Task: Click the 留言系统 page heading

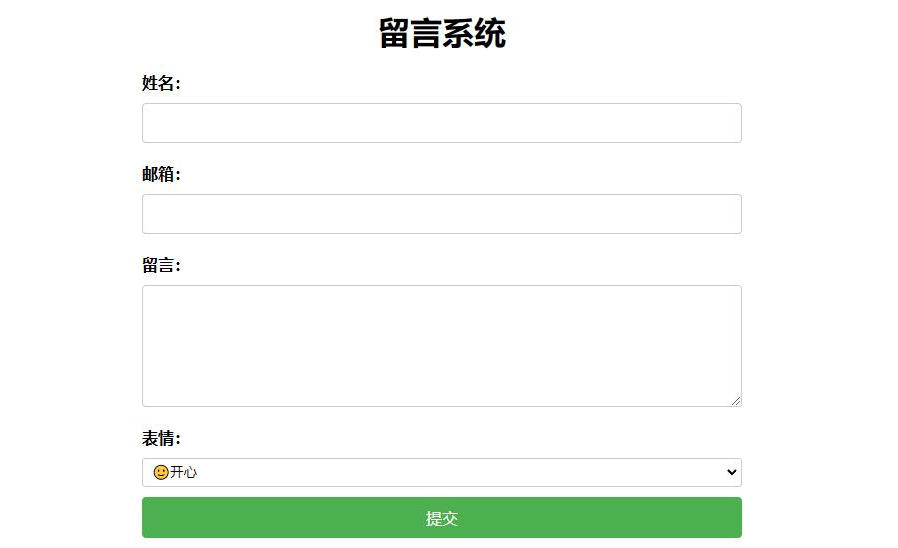Action: coord(442,34)
